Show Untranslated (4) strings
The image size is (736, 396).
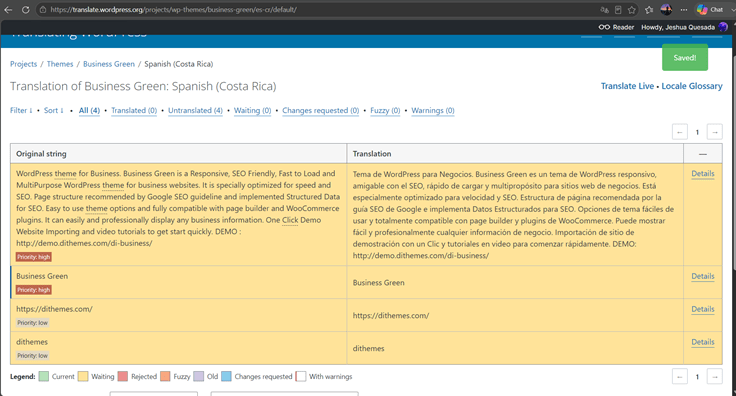[x=195, y=110]
